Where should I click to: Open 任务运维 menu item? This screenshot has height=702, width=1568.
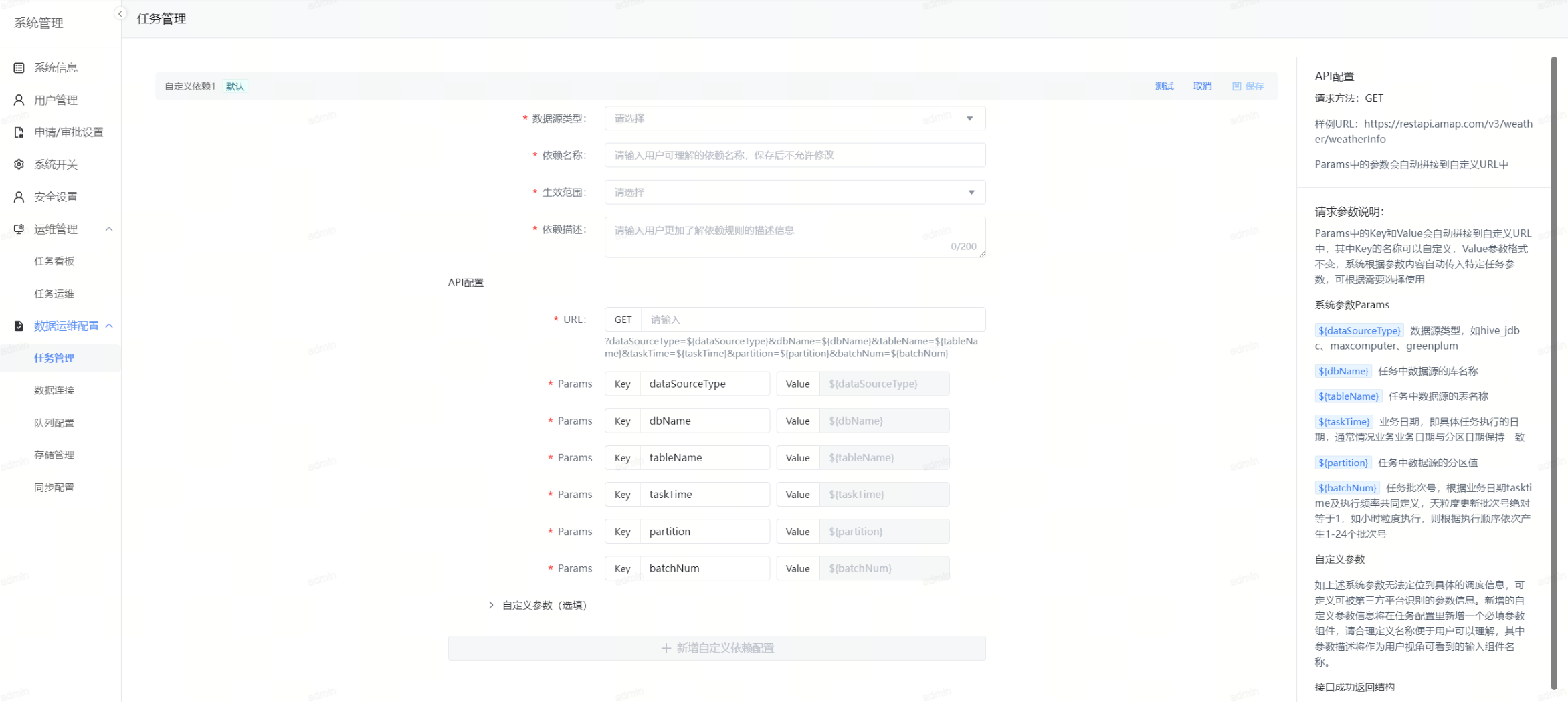(x=54, y=294)
